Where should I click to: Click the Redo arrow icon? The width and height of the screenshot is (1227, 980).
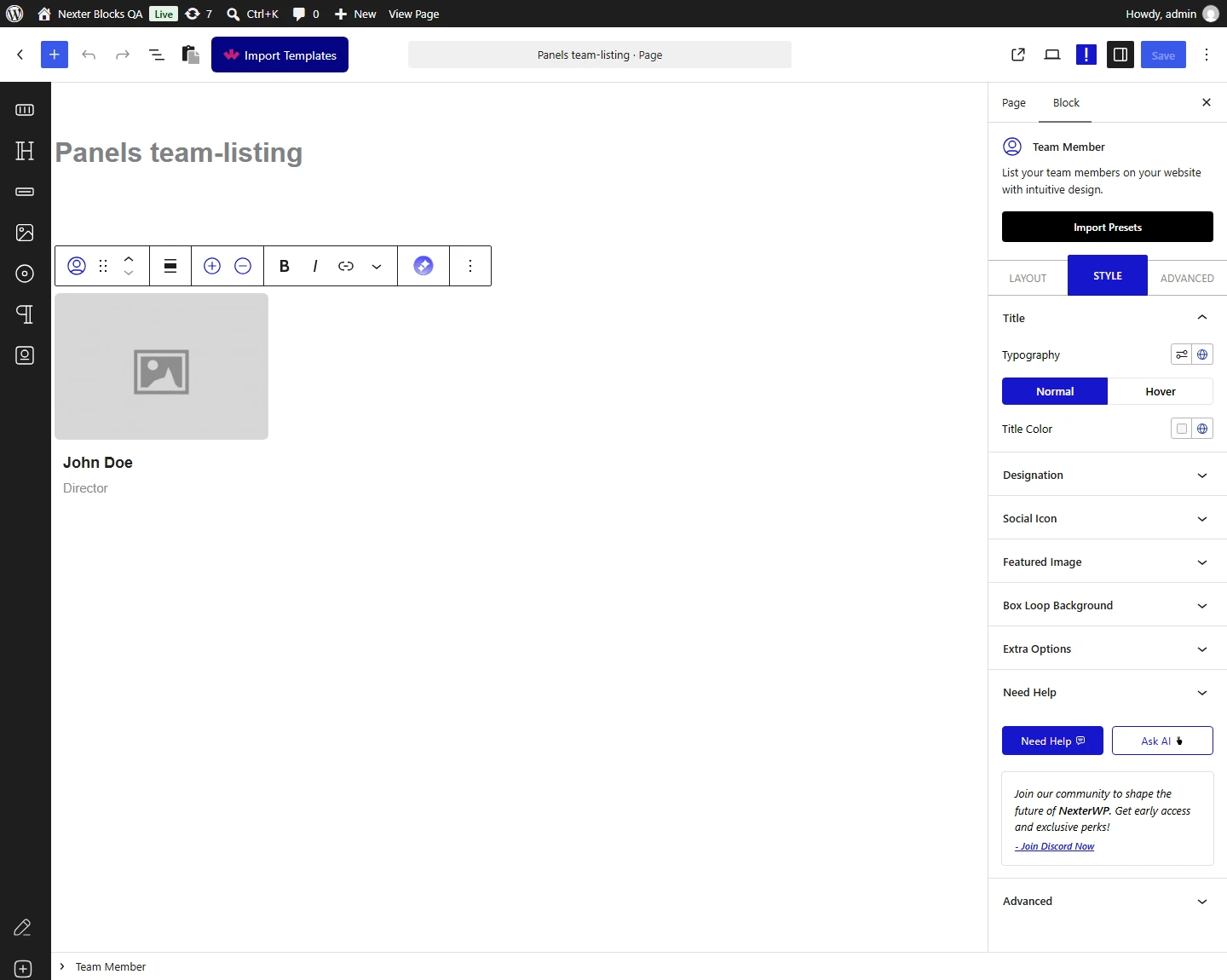pos(123,55)
